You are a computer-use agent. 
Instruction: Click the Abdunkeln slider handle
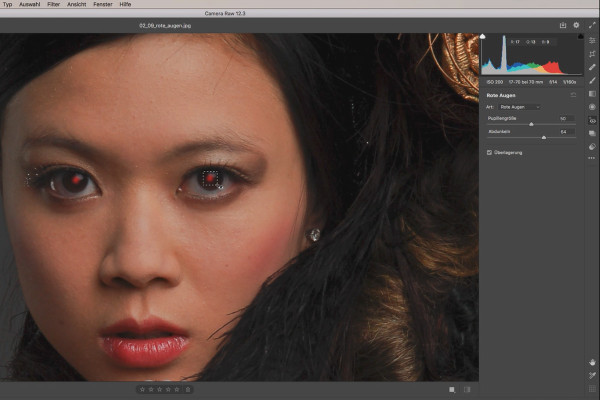tap(544, 137)
